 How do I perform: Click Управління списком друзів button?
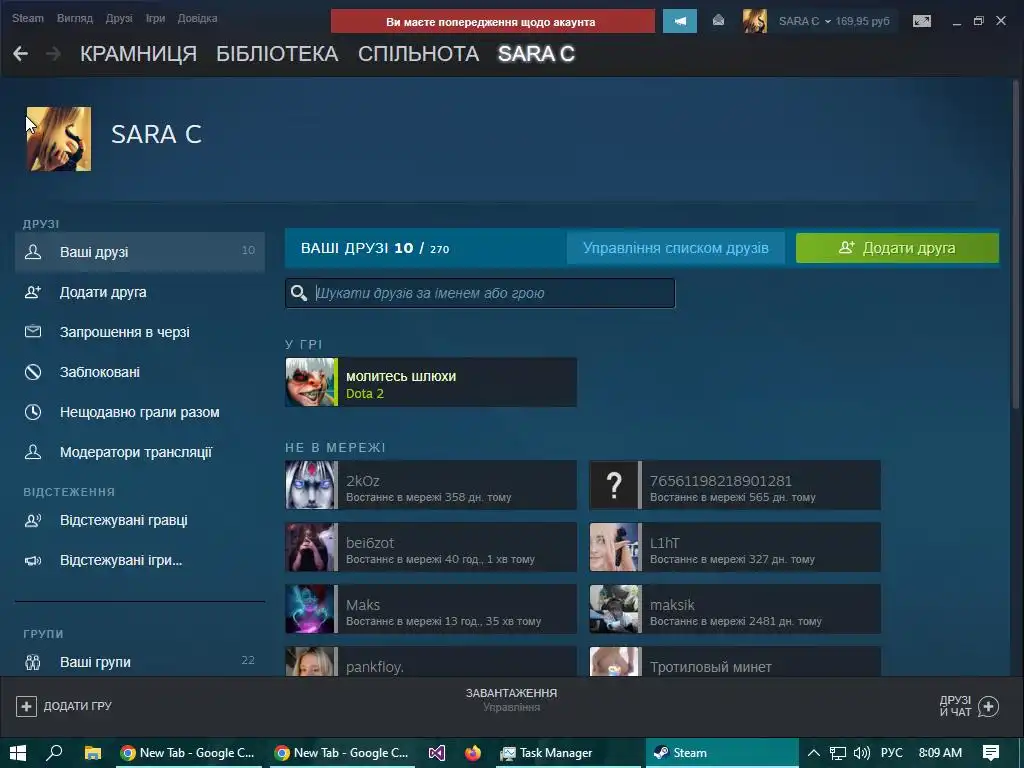tap(676, 248)
